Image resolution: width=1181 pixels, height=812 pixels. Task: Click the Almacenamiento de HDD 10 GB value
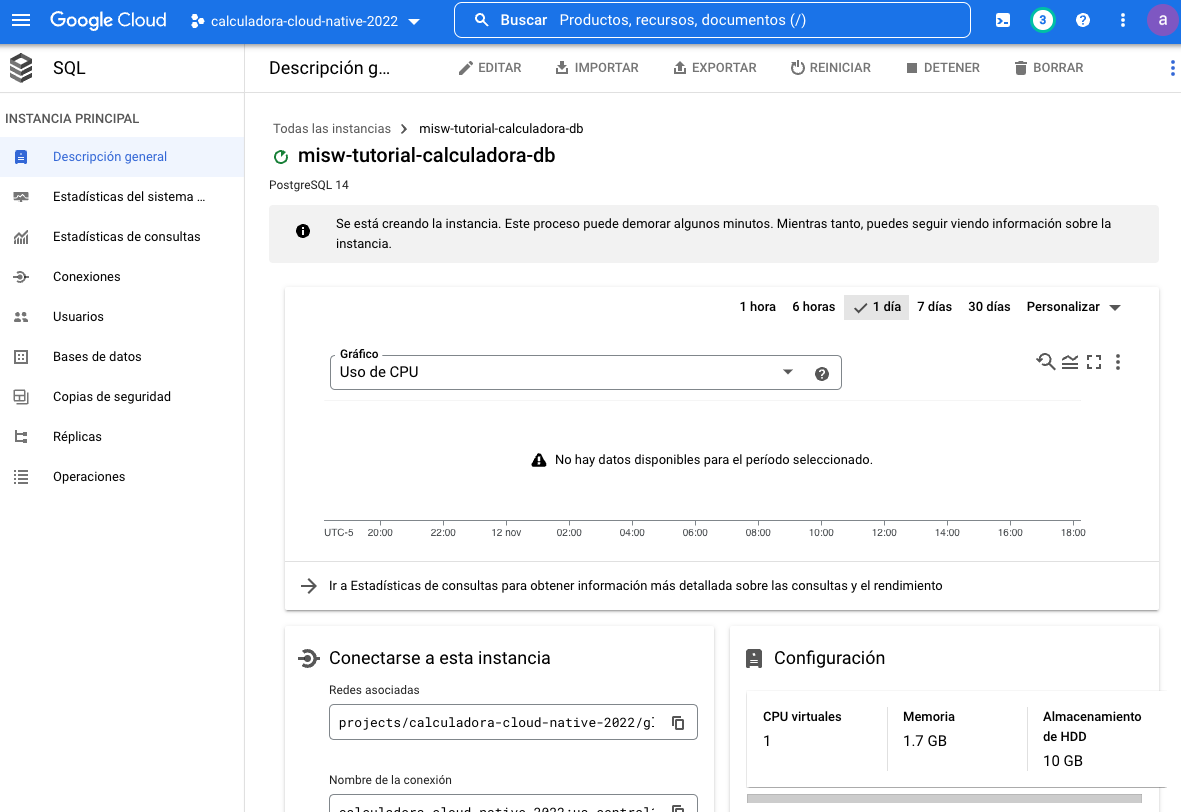coord(1063,762)
